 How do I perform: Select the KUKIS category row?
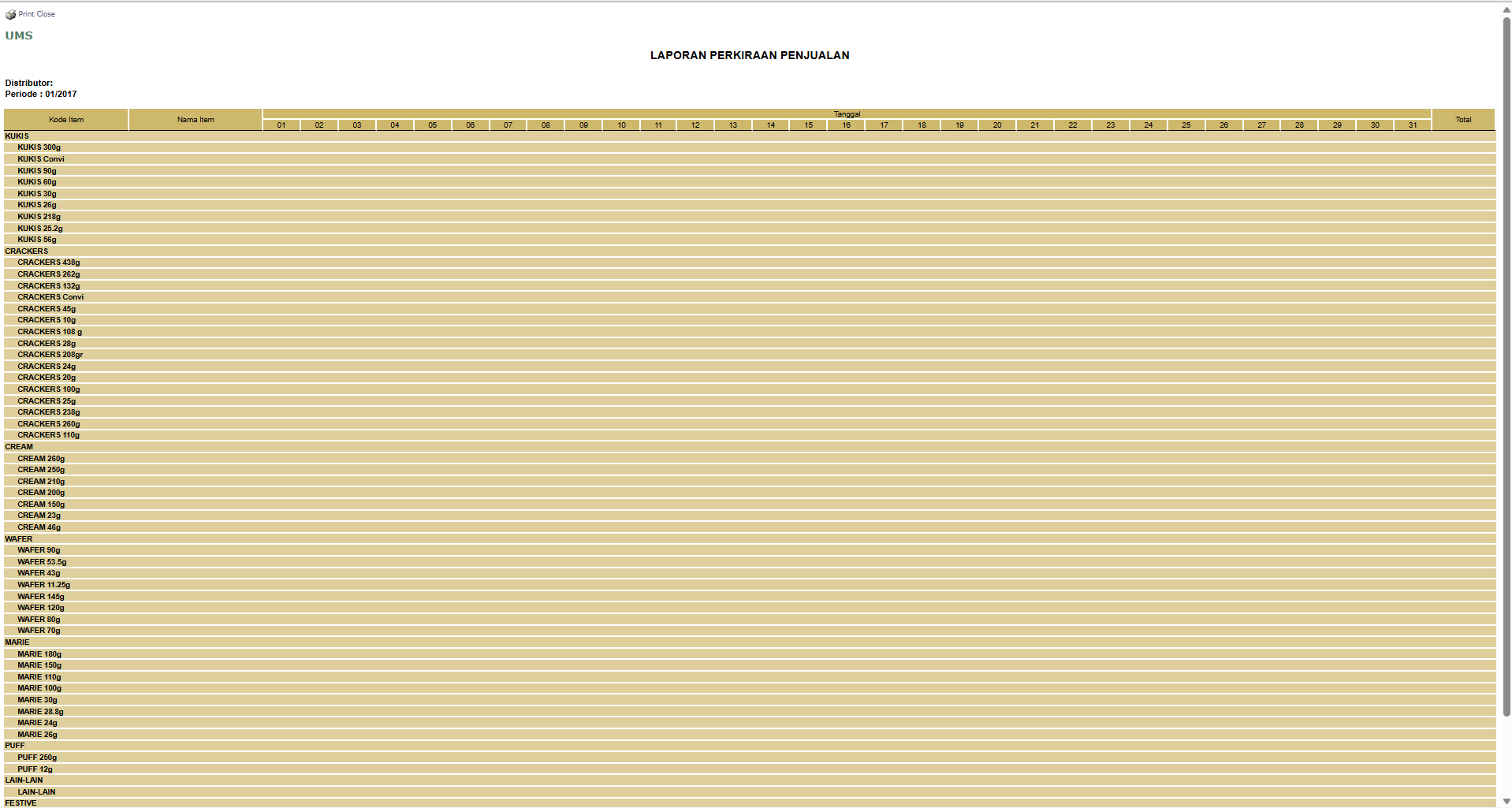17,136
